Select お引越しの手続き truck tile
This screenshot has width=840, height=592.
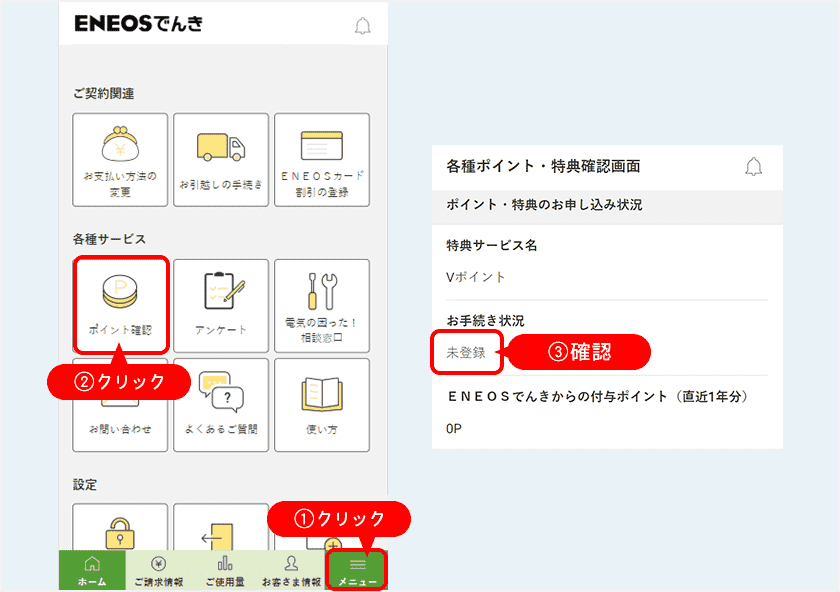tap(221, 160)
